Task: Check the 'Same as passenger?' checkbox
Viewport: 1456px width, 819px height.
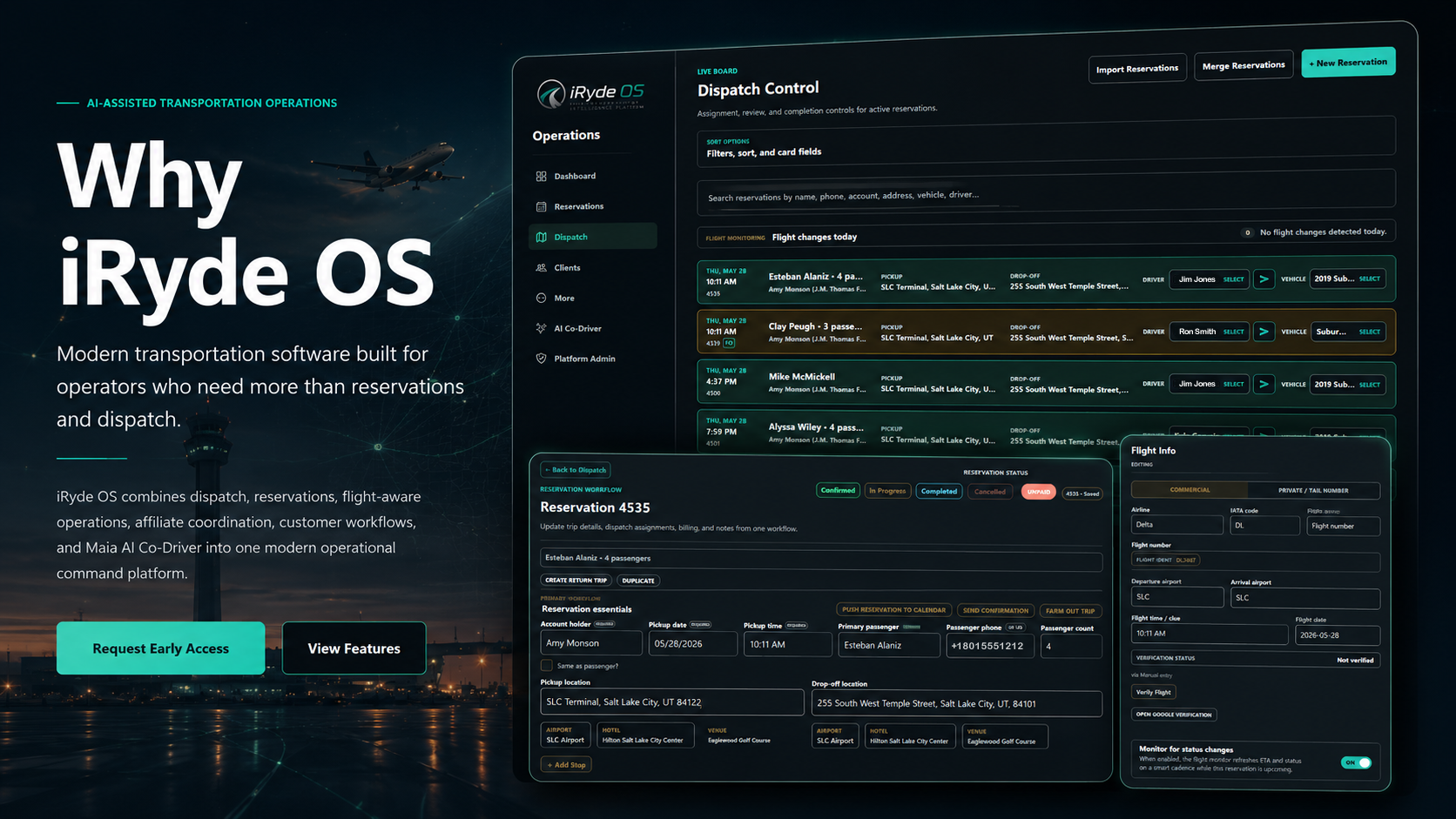Action: click(x=547, y=666)
